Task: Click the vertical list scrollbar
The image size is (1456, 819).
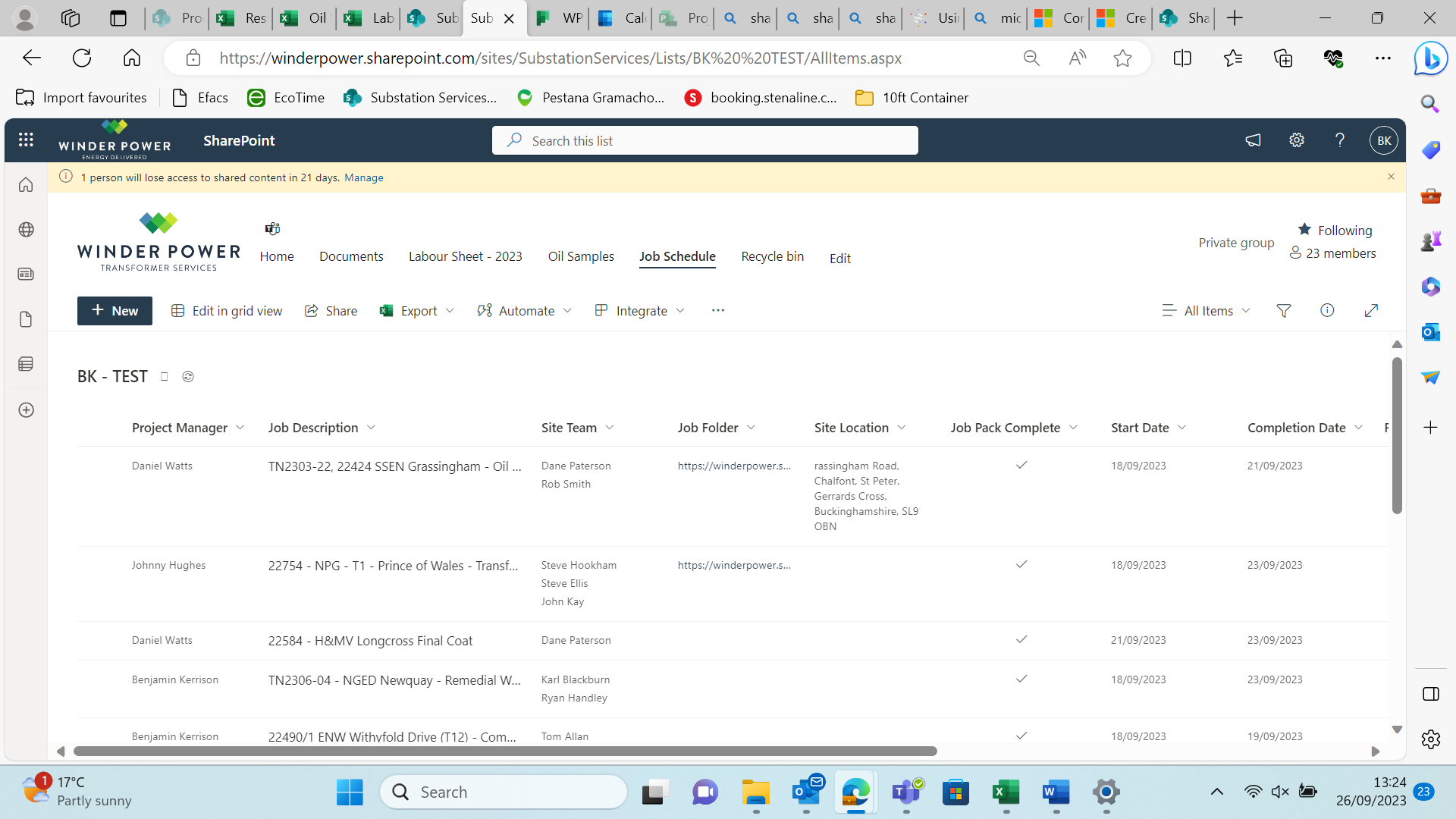Action: pos(1397,435)
